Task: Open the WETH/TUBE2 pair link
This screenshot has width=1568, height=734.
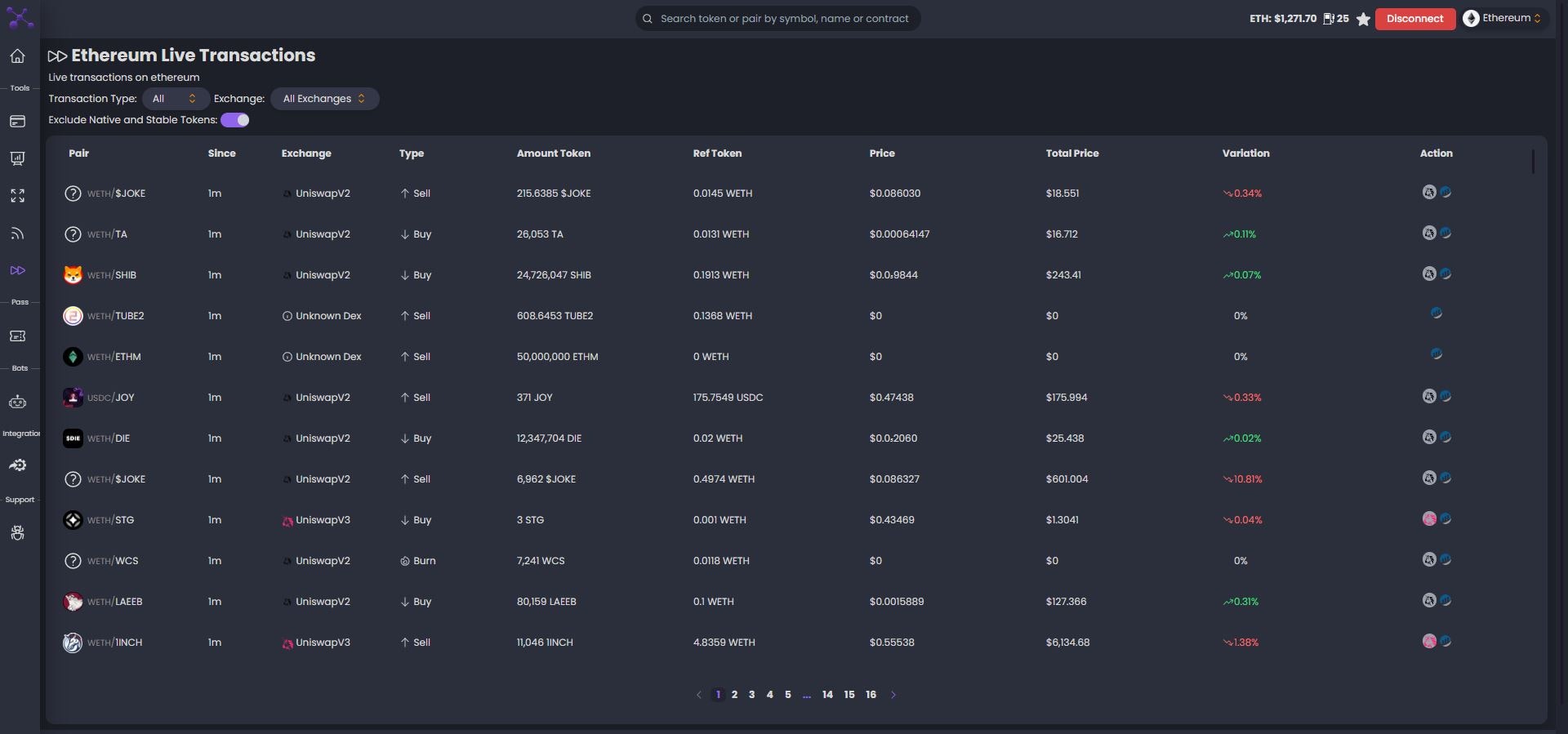Action: [115, 316]
